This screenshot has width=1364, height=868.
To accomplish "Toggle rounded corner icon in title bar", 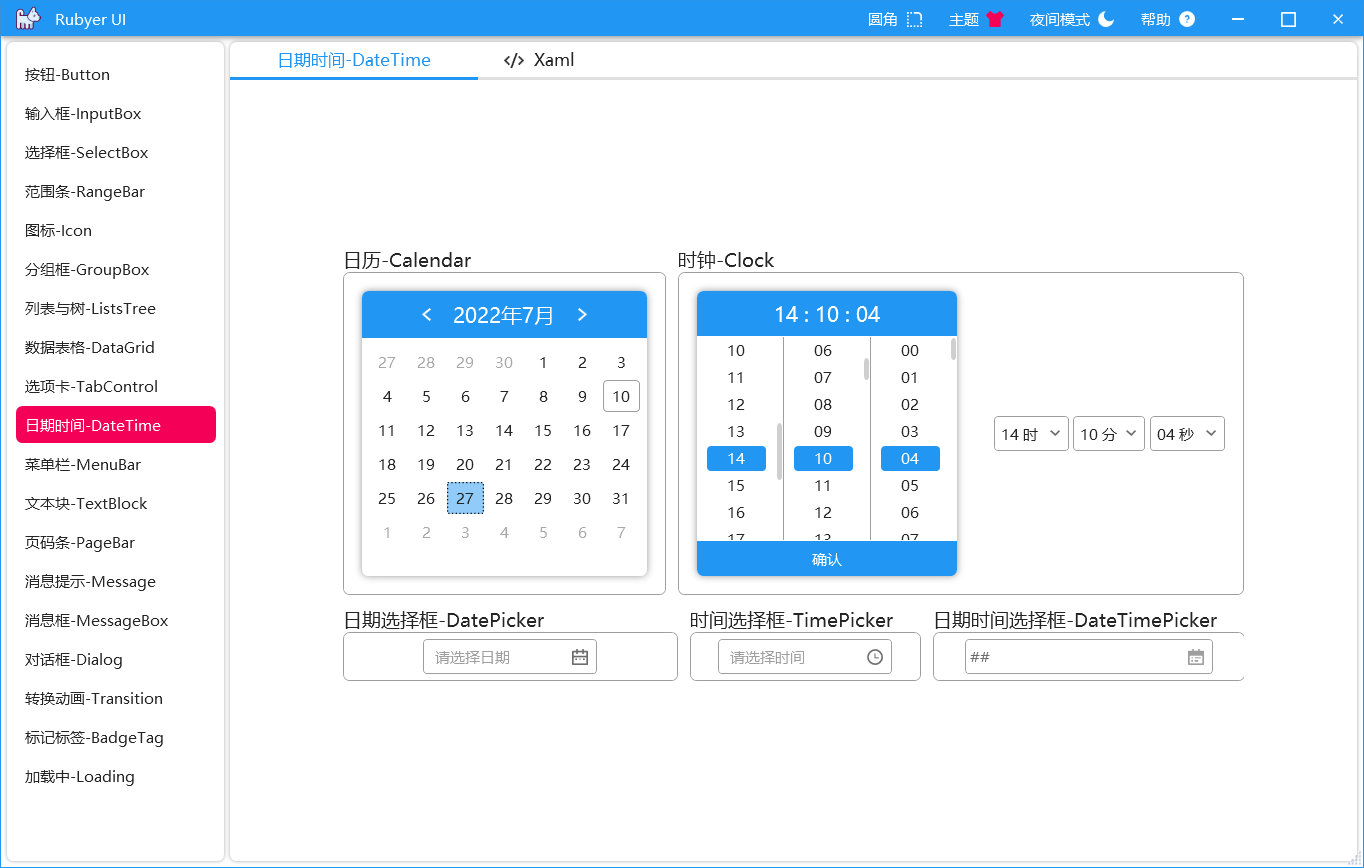I will (x=914, y=19).
